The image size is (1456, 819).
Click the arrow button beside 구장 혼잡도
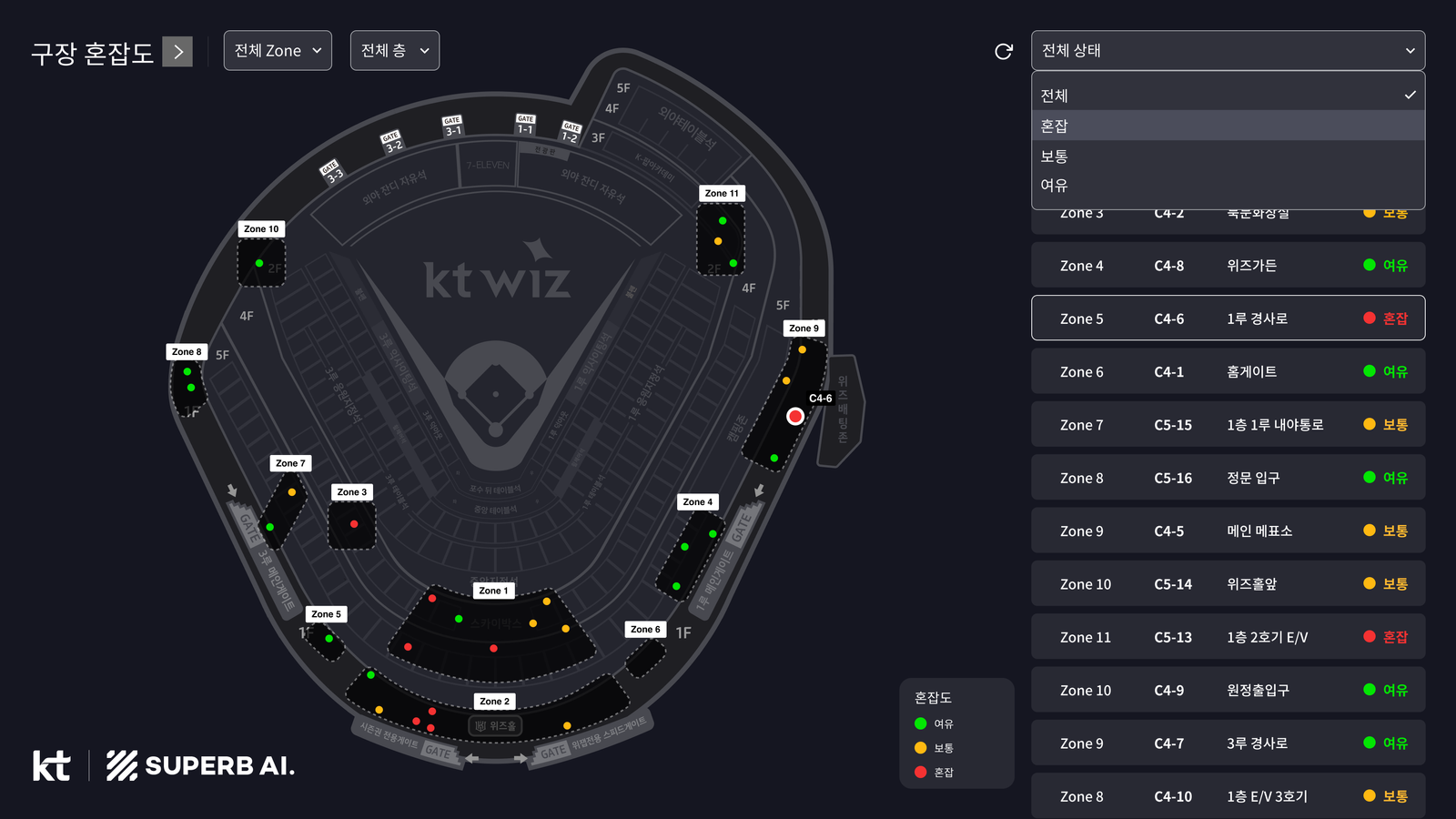click(177, 52)
